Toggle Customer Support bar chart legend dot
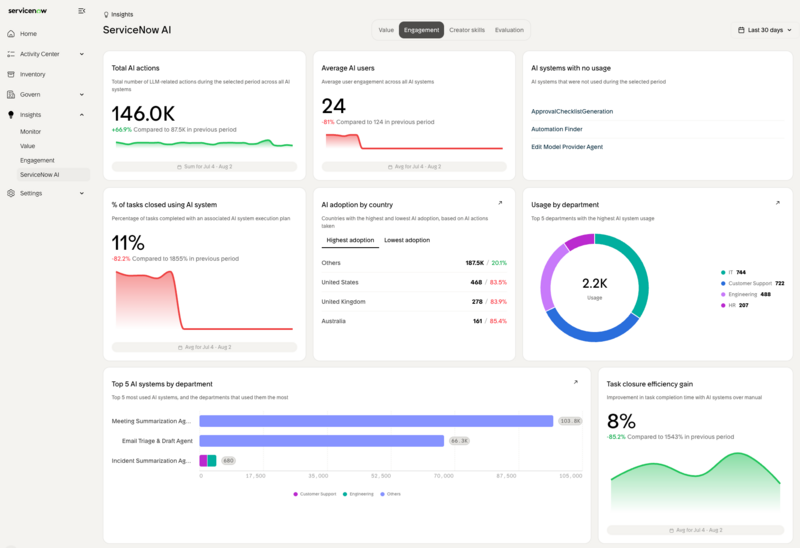The image size is (800, 548). click(295, 494)
